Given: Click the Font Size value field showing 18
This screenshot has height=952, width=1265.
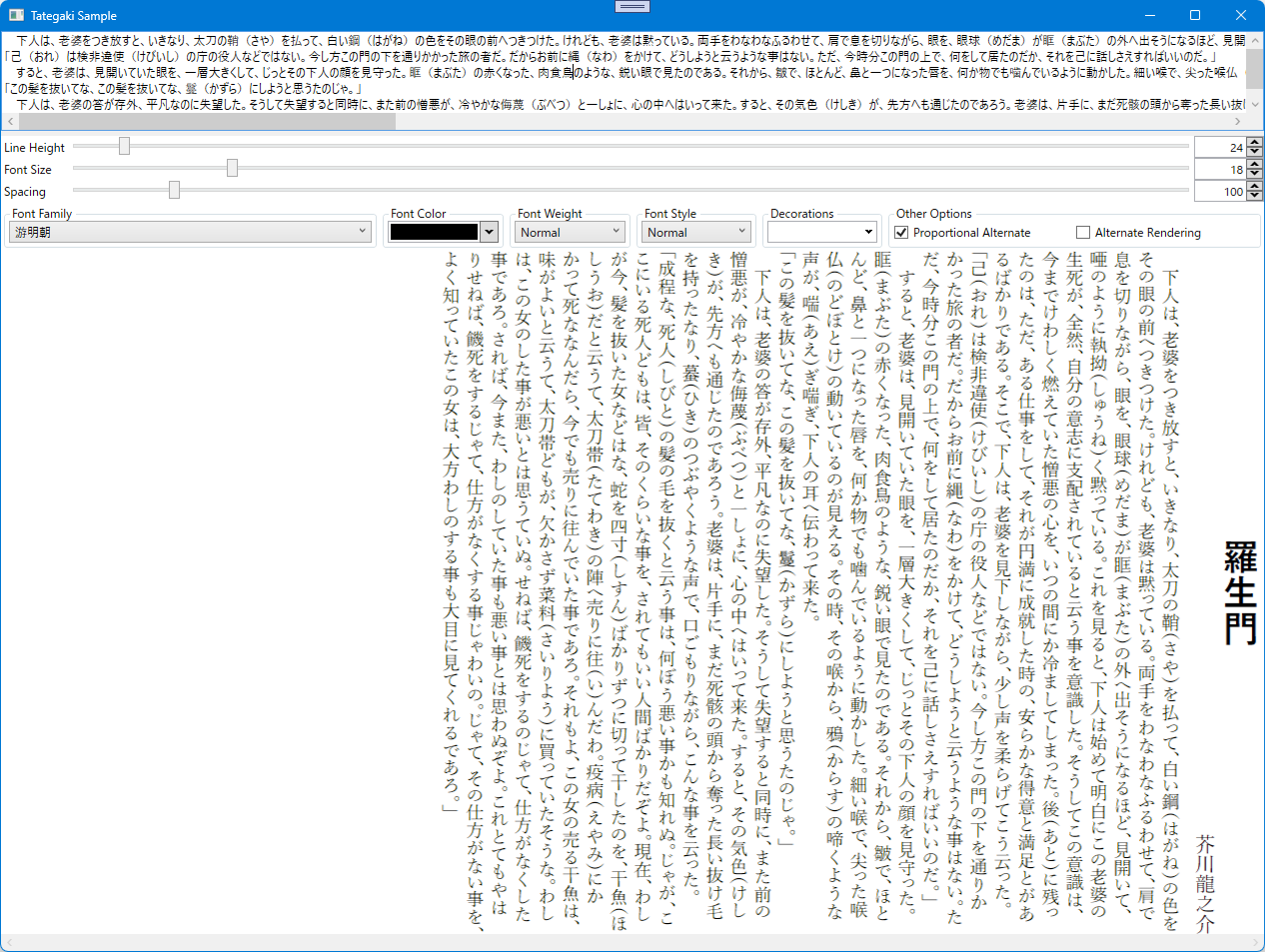Looking at the screenshot, I should 1219,169.
